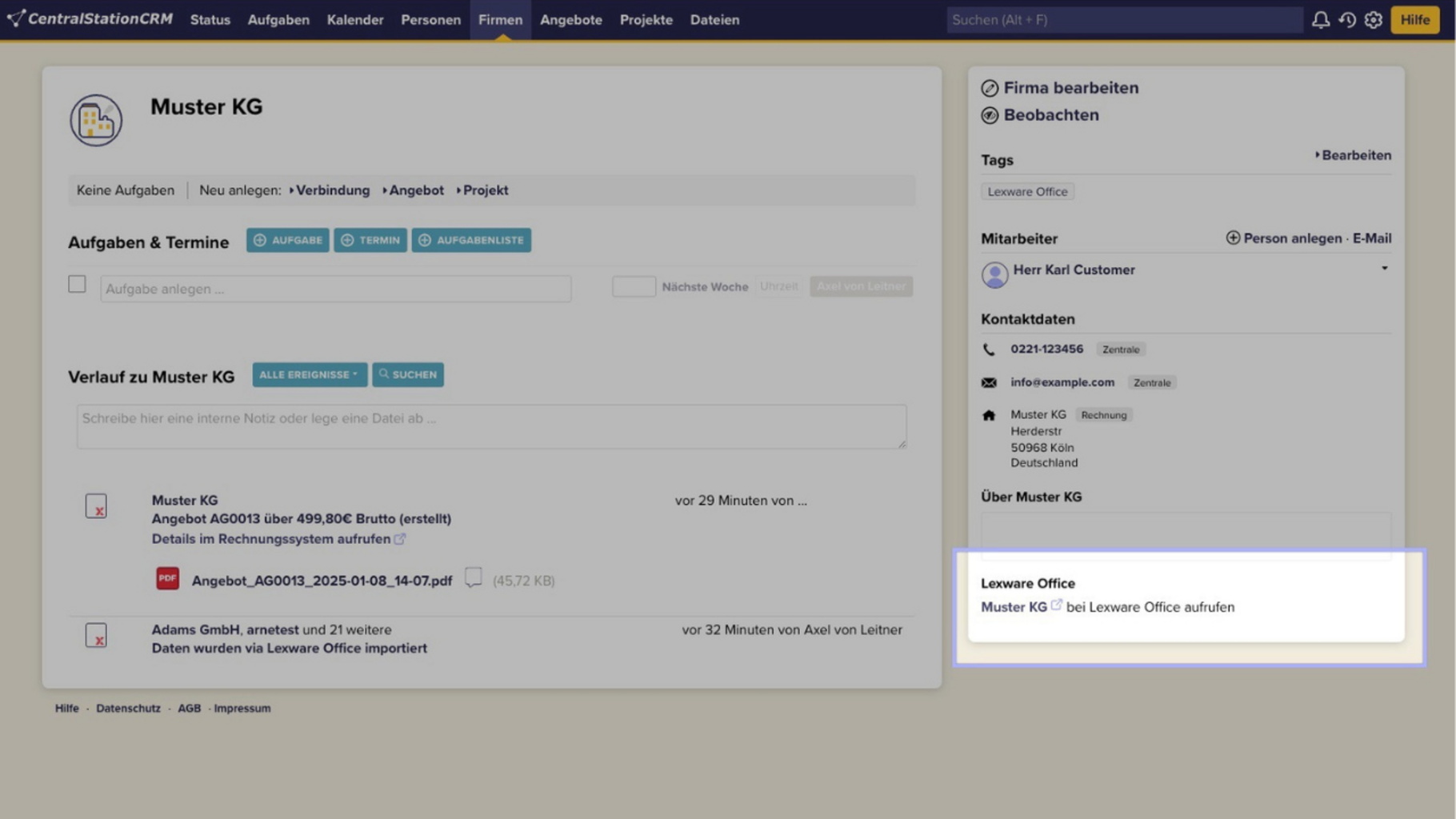Click the notification bell icon
Image resolution: width=1456 pixels, height=819 pixels.
coord(1320,20)
